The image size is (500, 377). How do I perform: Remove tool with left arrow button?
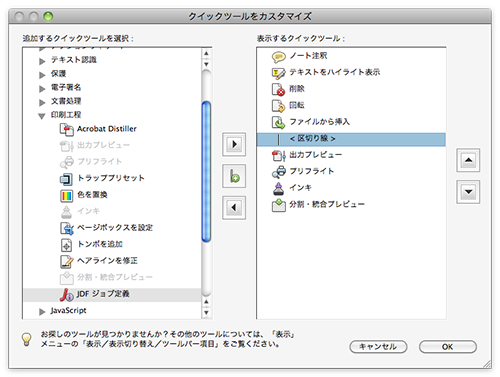pos(234,208)
